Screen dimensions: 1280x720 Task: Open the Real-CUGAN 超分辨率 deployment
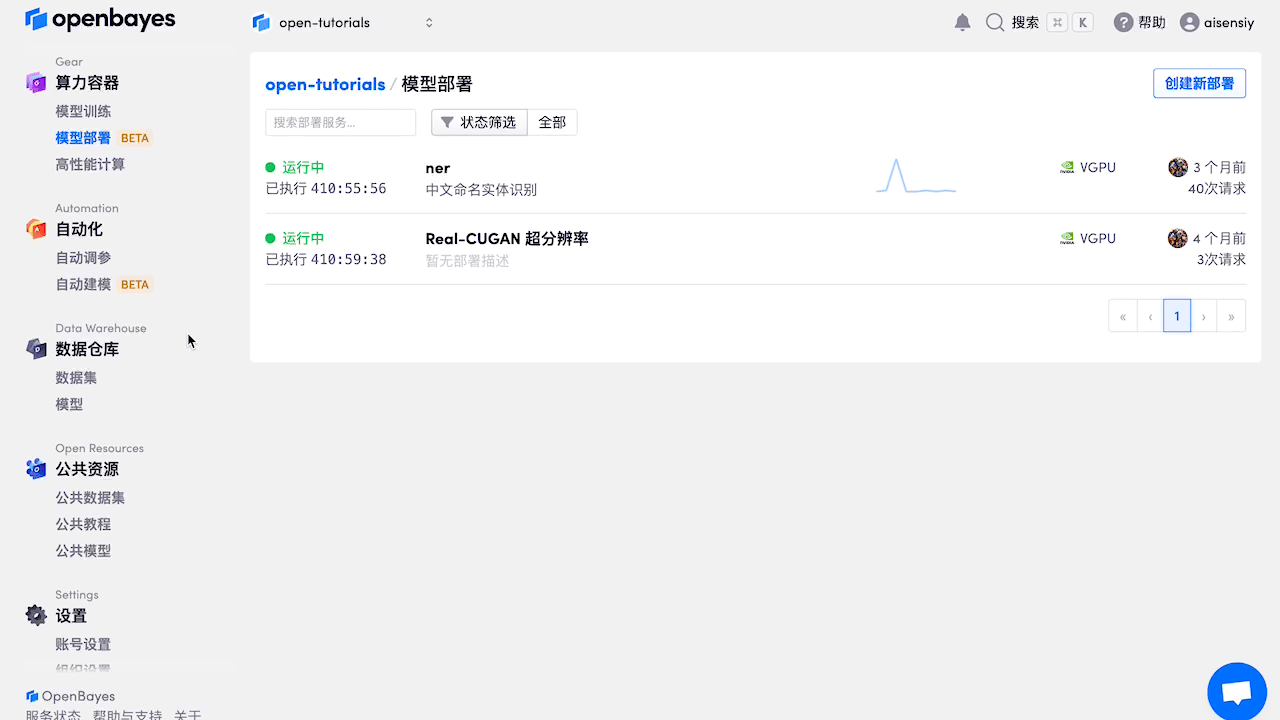click(x=507, y=239)
